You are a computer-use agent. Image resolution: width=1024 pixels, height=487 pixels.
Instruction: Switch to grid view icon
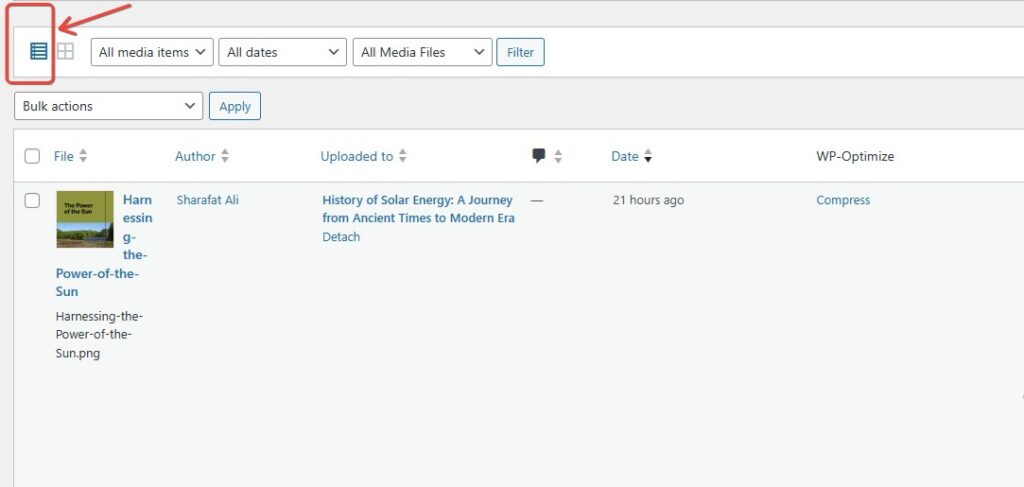[65, 51]
